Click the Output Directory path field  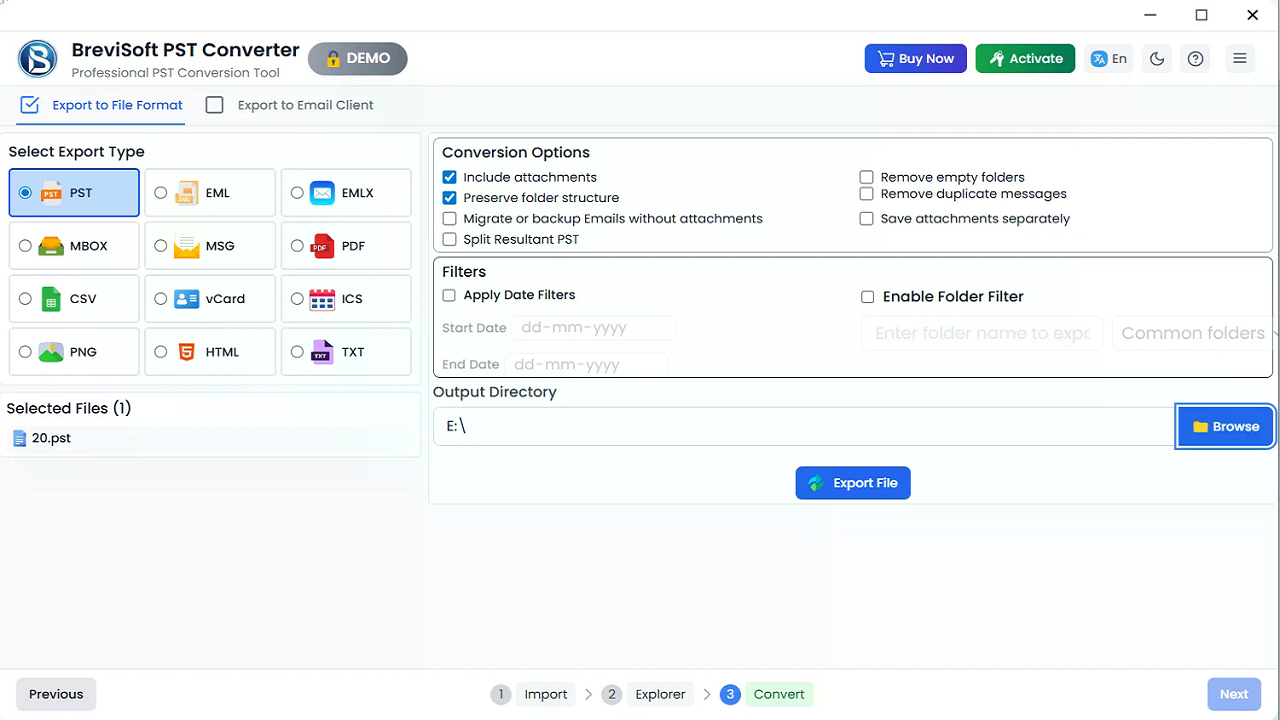805,427
